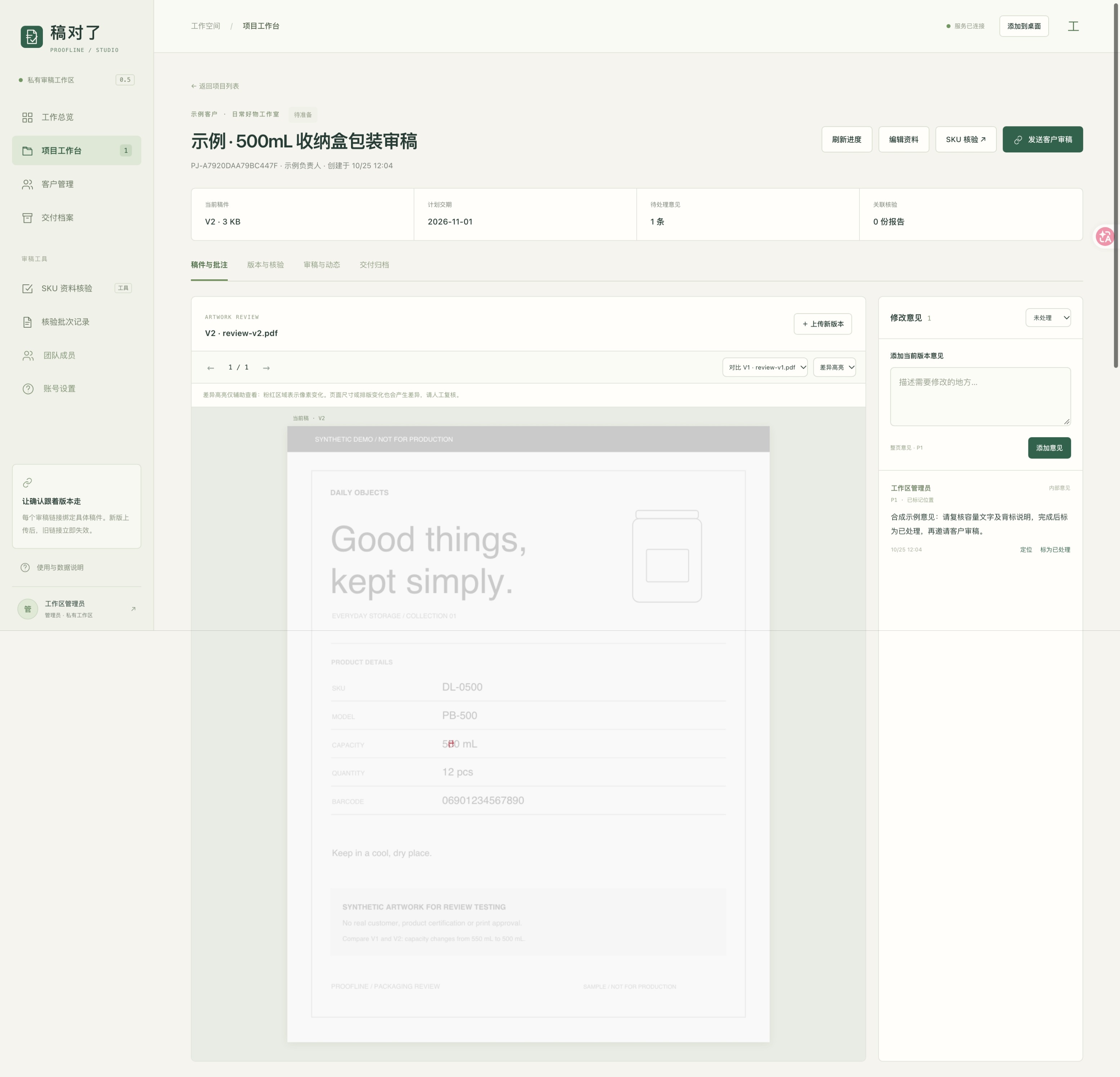Image resolution: width=1120 pixels, height=1077 pixels.
Task: Switch to 审稿与动态 tab
Action: 322,265
